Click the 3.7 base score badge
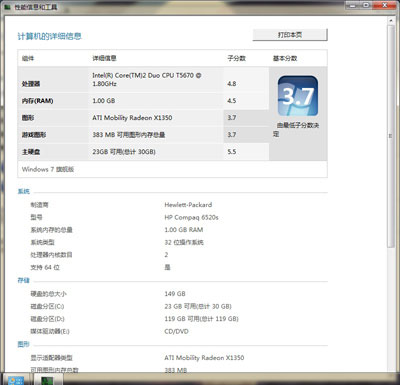This screenshot has width=400, height=385. (298, 96)
